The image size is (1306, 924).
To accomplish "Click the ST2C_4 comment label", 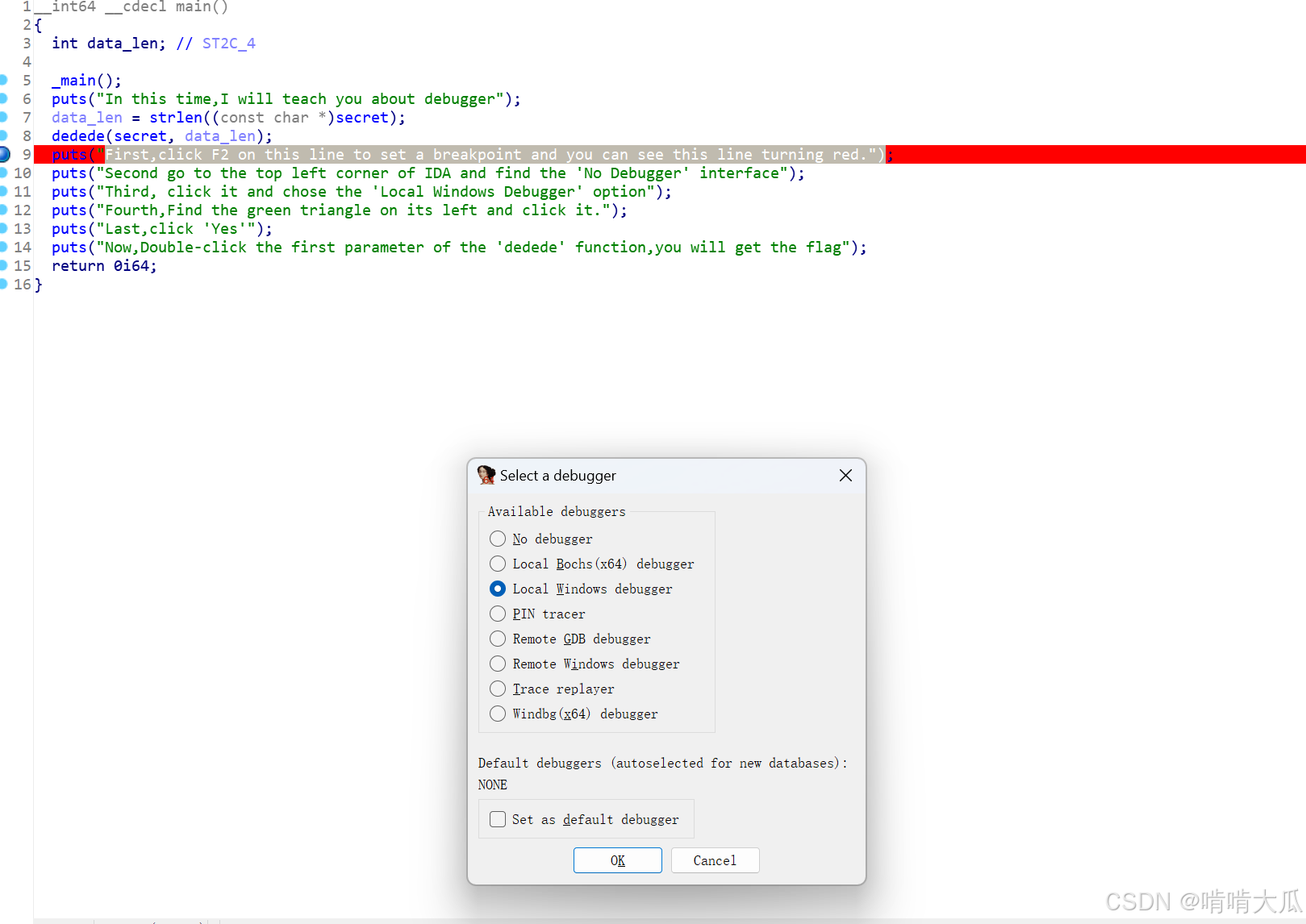I will 229,44.
